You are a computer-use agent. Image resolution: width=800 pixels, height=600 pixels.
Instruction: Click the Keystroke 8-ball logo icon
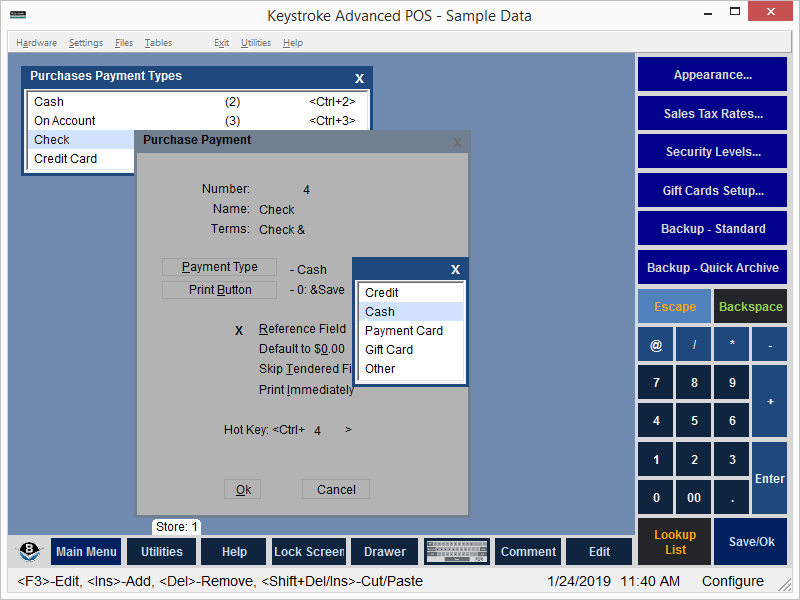29,552
